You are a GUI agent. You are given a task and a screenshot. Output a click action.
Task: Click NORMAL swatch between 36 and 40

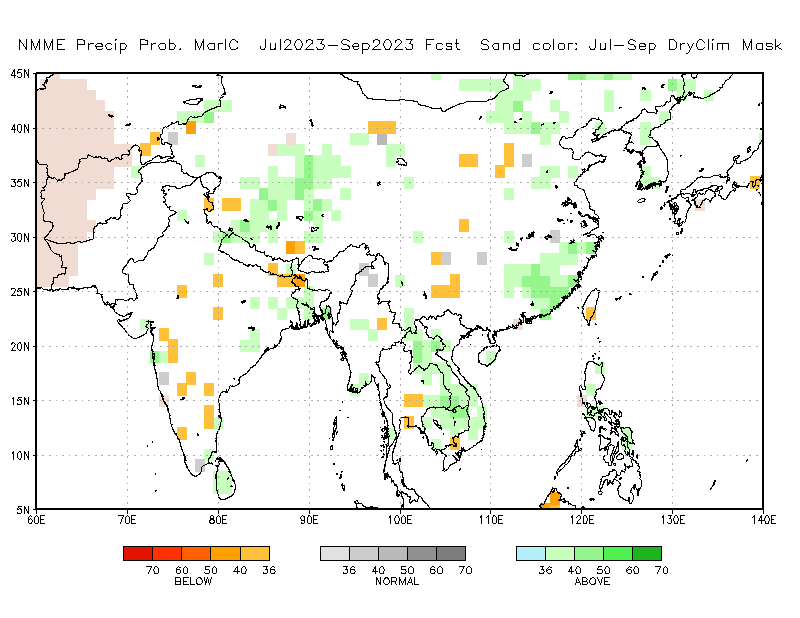coord(364,553)
